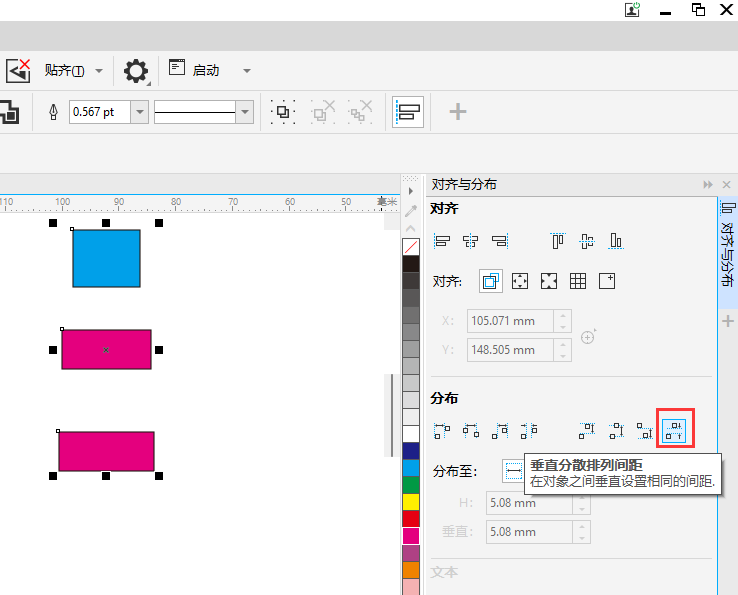Click the align center horizontally icon
Screen dimensions: 738x595
click(471, 241)
